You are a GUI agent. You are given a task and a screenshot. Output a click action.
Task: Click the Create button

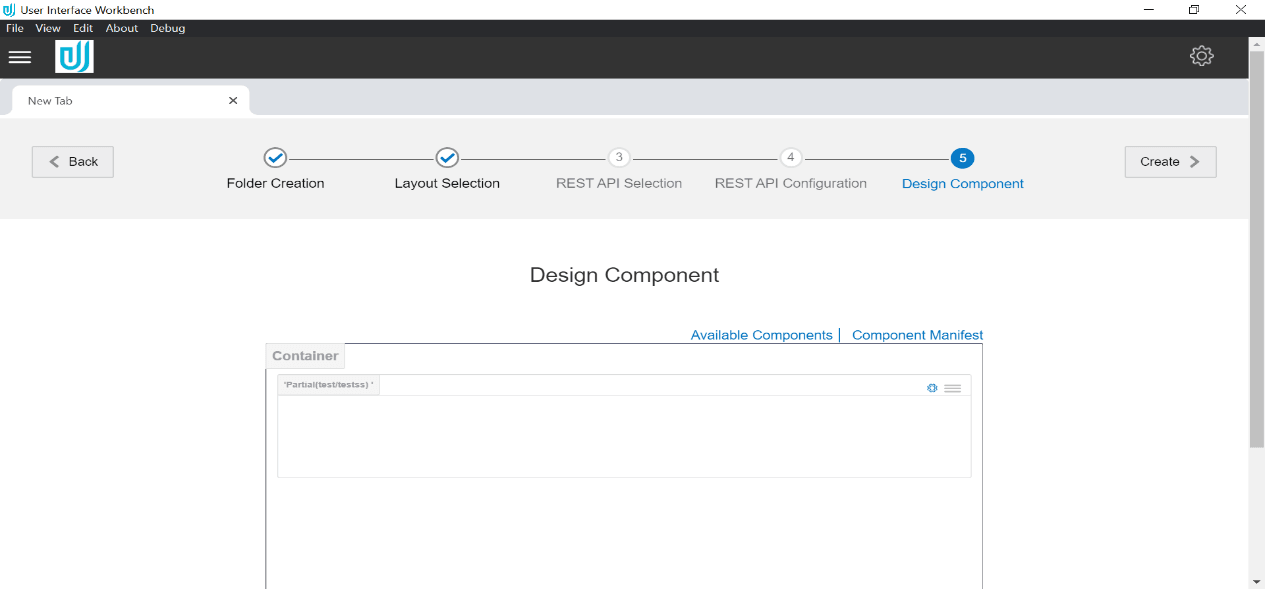1169,161
